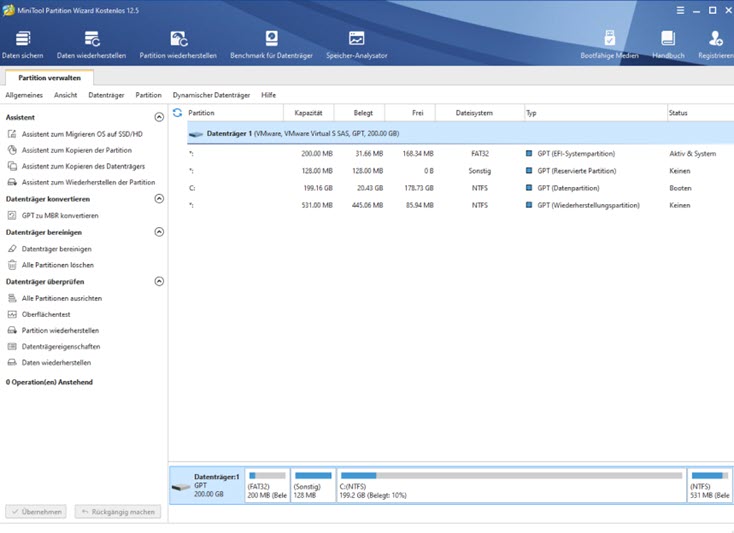Select the GPT (Datenpartition) row
This screenshot has height=533, width=734.
point(460,188)
